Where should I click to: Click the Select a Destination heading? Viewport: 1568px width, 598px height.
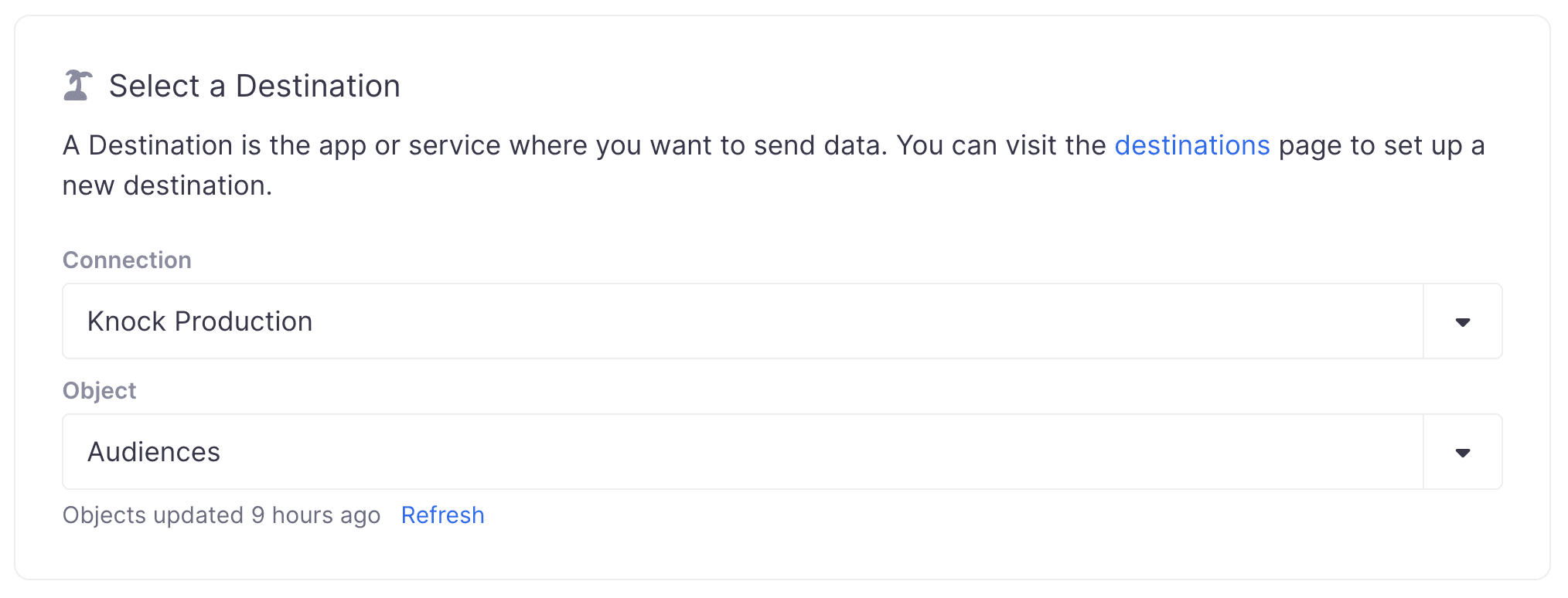click(x=255, y=86)
